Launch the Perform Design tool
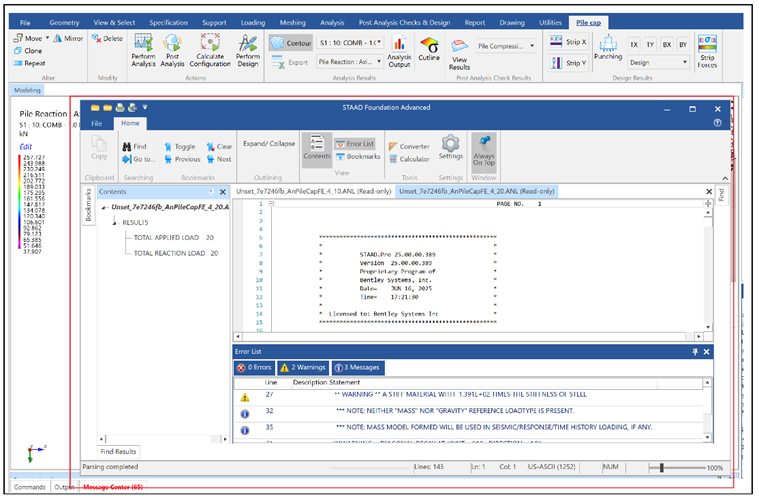Viewport: 759px width, 501px height. coord(248,50)
